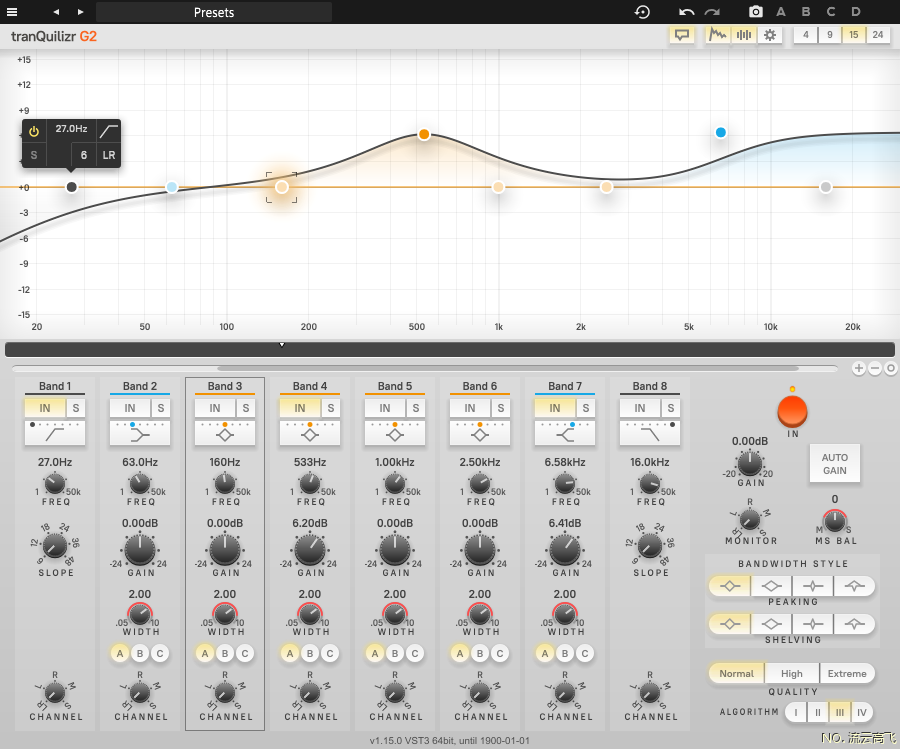Enable Band 2 IN button
The width and height of the screenshot is (900, 749).
(130, 408)
